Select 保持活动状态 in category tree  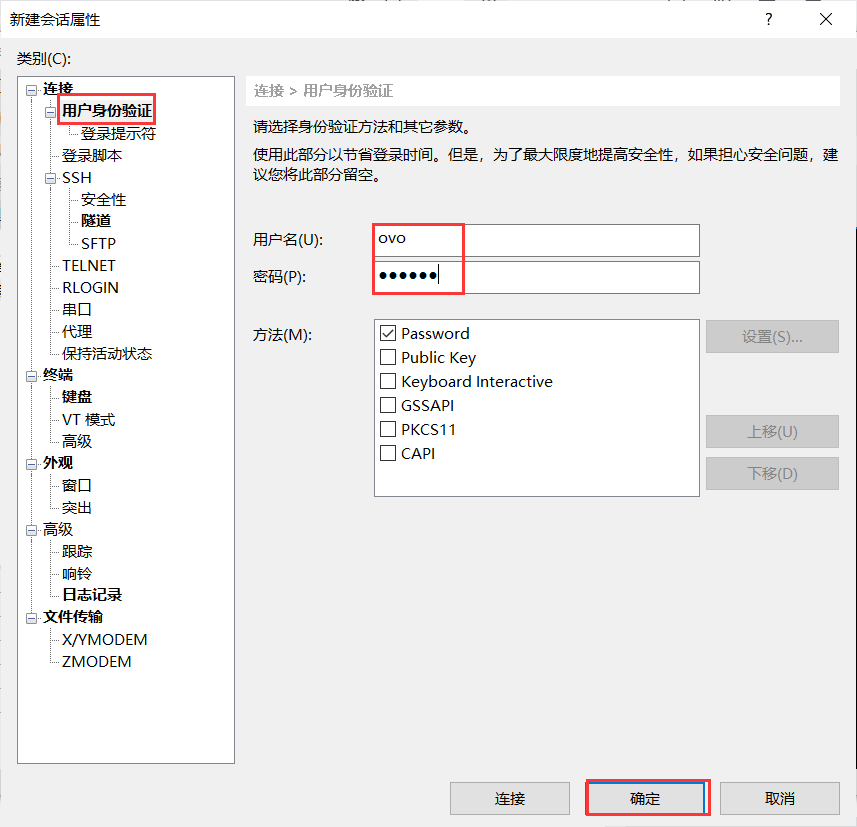(x=107, y=354)
